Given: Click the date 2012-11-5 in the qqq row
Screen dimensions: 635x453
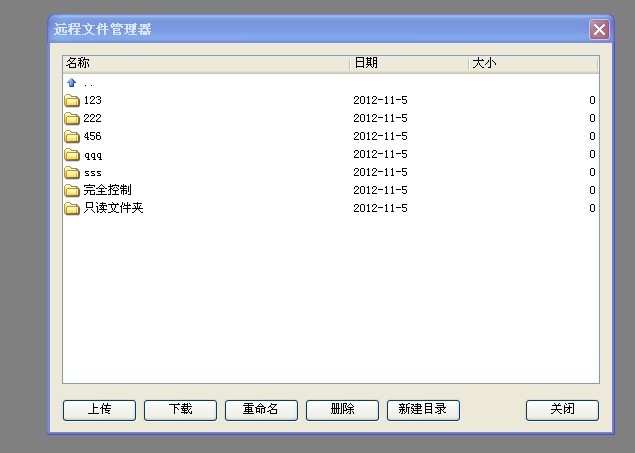Looking at the screenshot, I should click(x=380, y=154).
